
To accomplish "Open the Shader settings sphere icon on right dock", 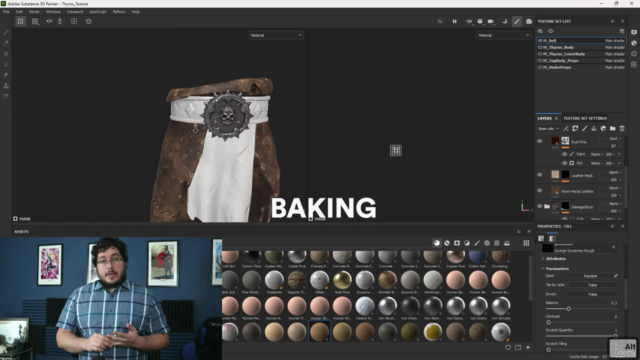I will click(633, 43).
